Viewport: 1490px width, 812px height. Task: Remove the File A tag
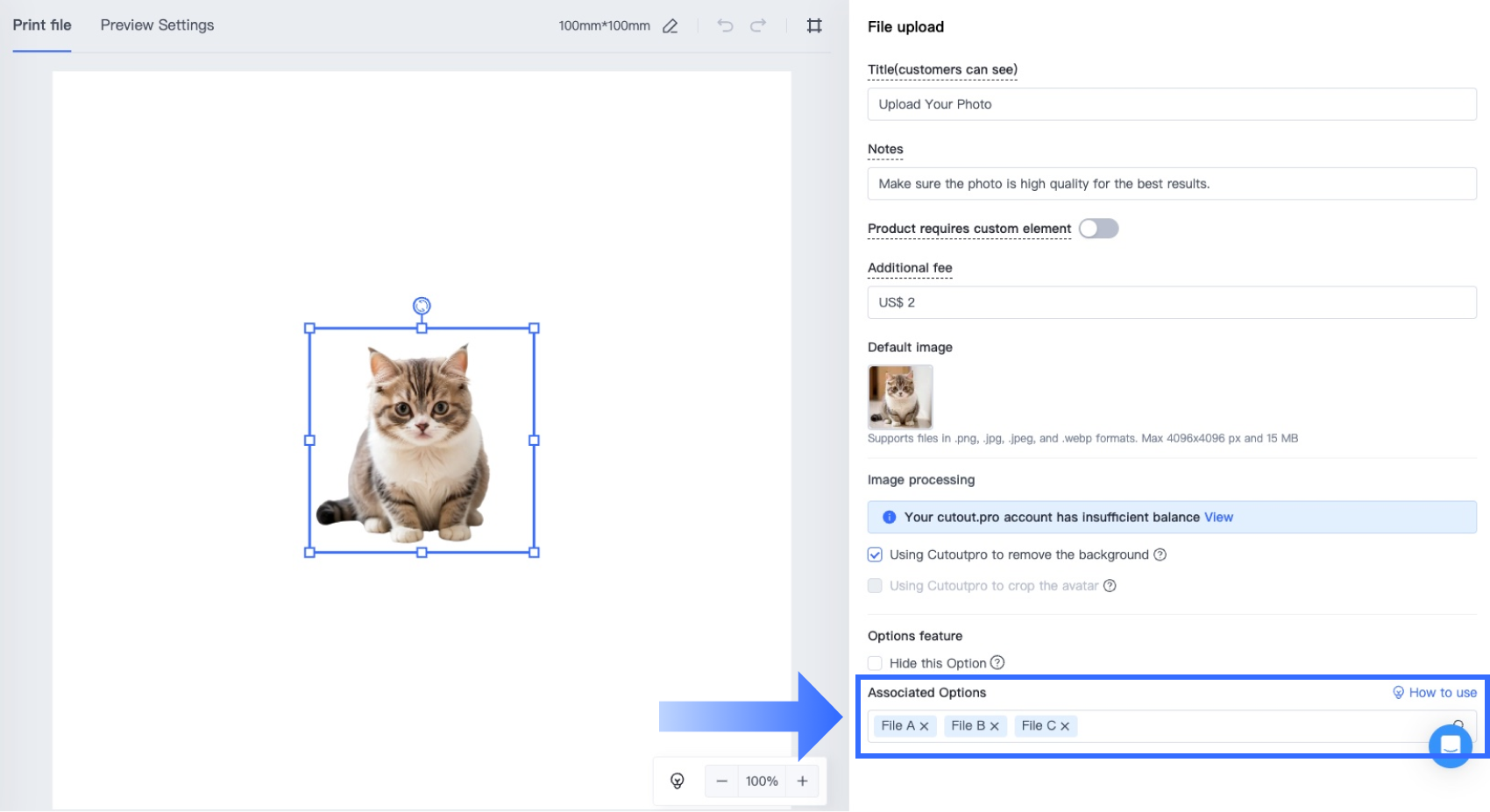(x=924, y=726)
